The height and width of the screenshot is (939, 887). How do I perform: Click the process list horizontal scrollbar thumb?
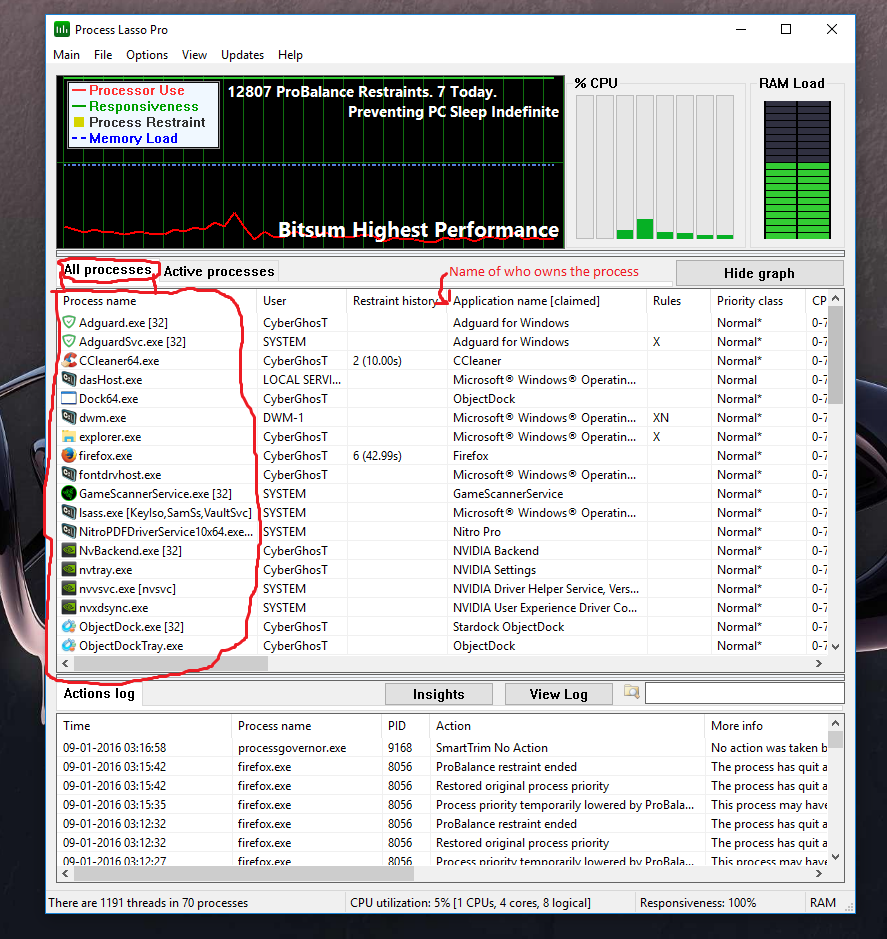171,664
